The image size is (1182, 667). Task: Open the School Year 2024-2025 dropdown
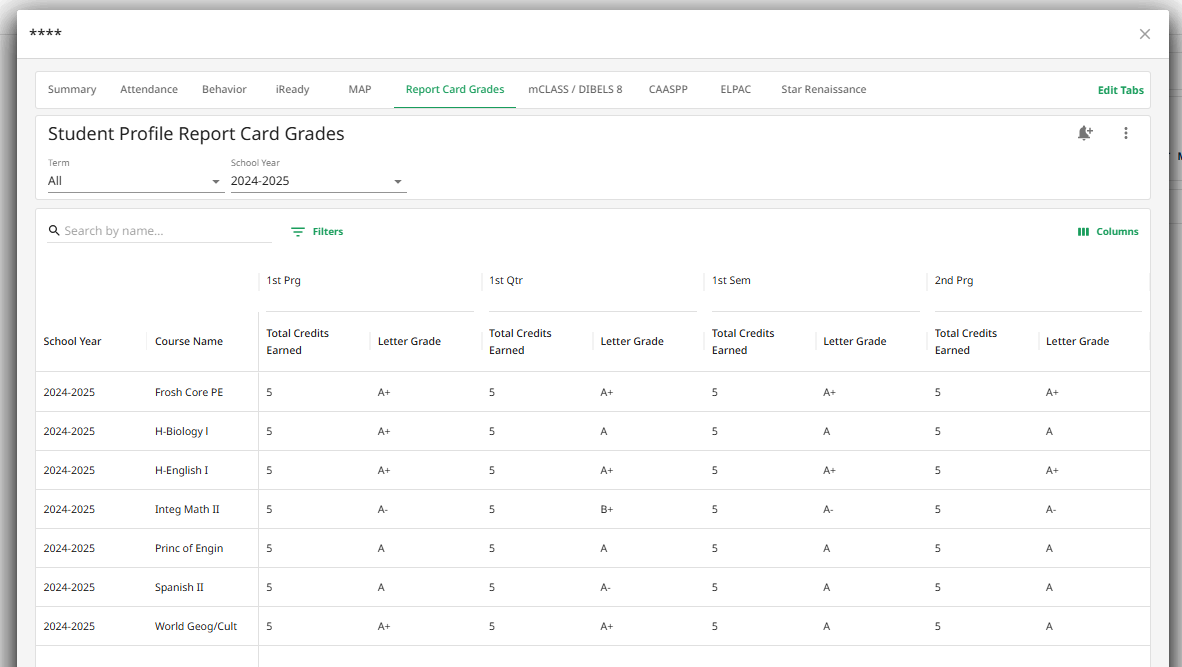(x=318, y=181)
